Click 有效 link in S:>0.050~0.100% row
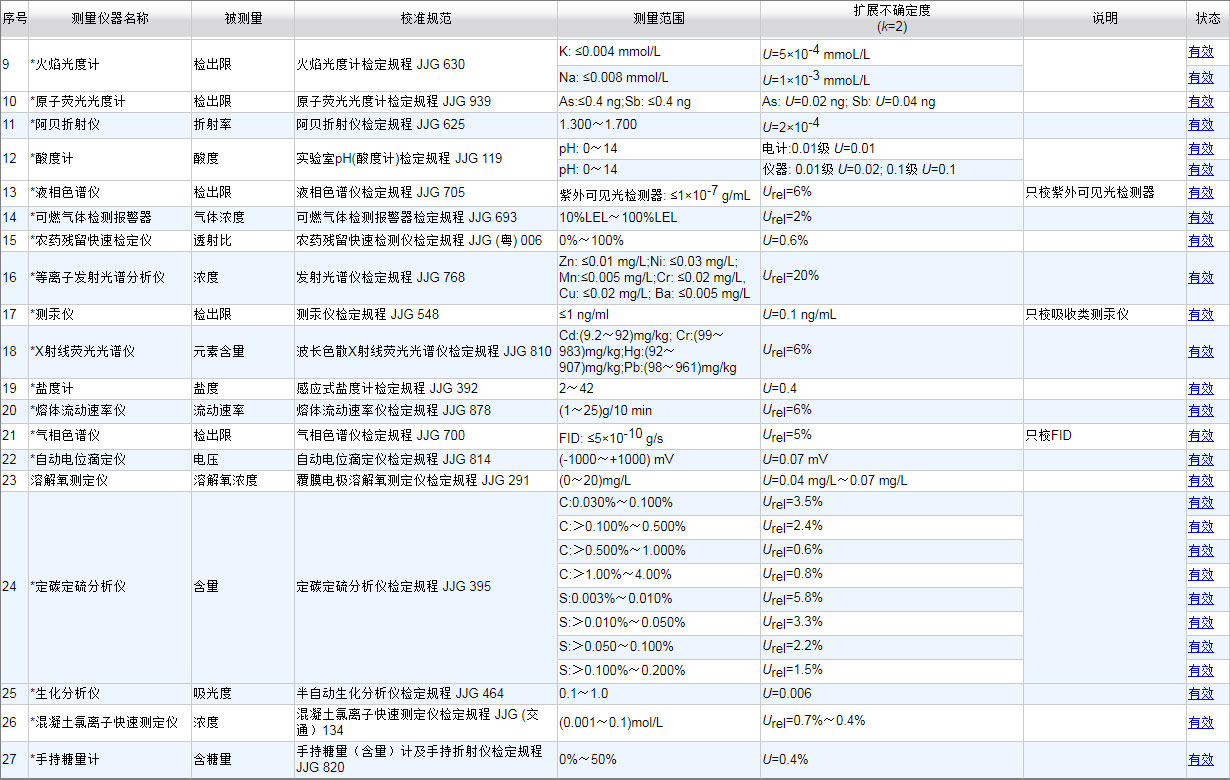The height and width of the screenshot is (780, 1230). 1201,646
